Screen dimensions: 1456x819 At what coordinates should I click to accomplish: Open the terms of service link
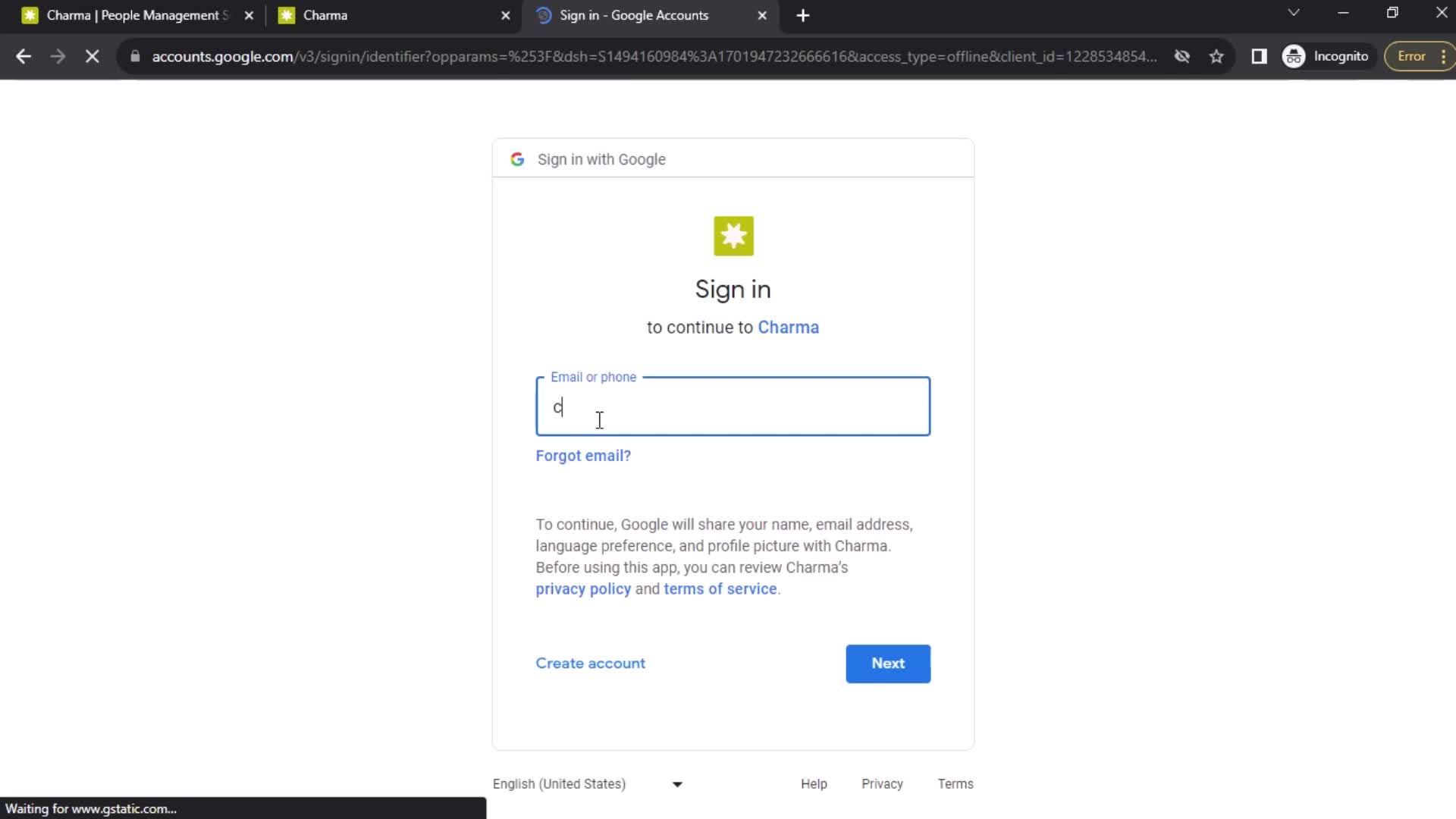[x=720, y=589]
